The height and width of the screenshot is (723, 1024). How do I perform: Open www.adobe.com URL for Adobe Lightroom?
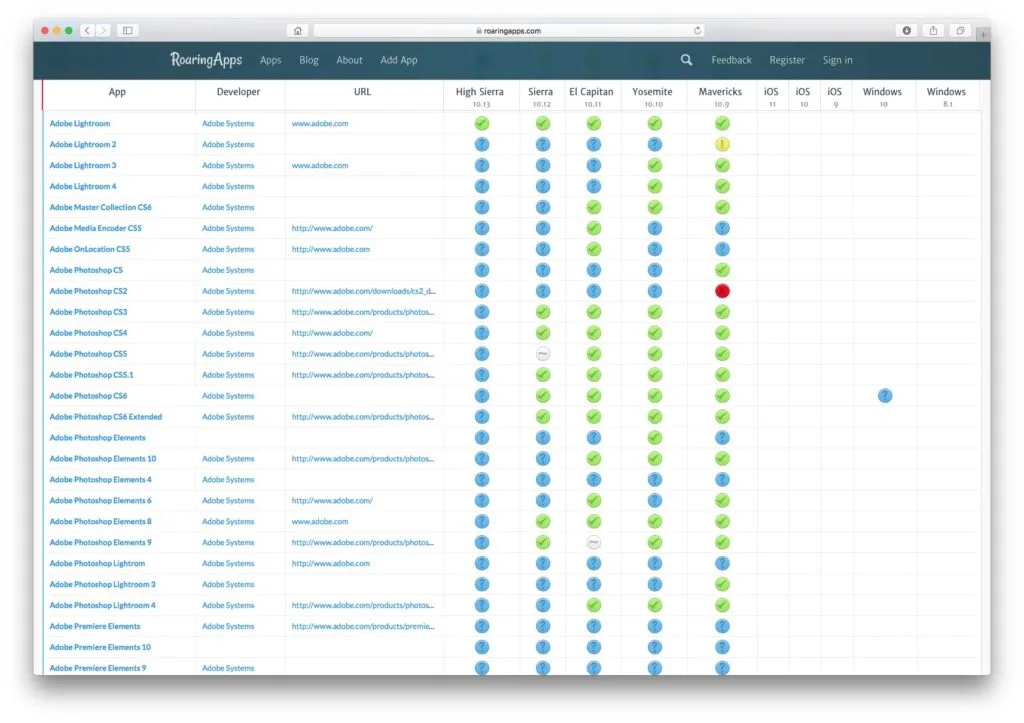pyautogui.click(x=320, y=123)
